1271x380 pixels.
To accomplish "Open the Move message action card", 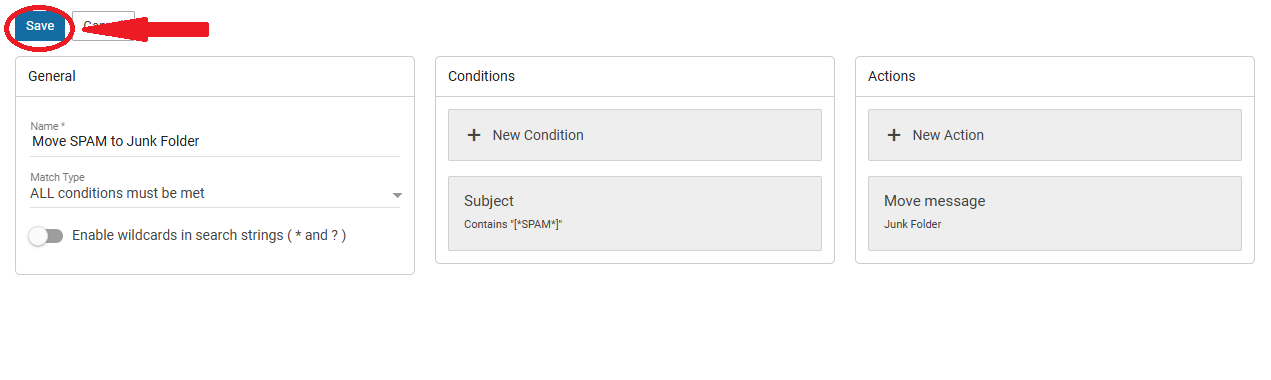I will click(1055, 214).
